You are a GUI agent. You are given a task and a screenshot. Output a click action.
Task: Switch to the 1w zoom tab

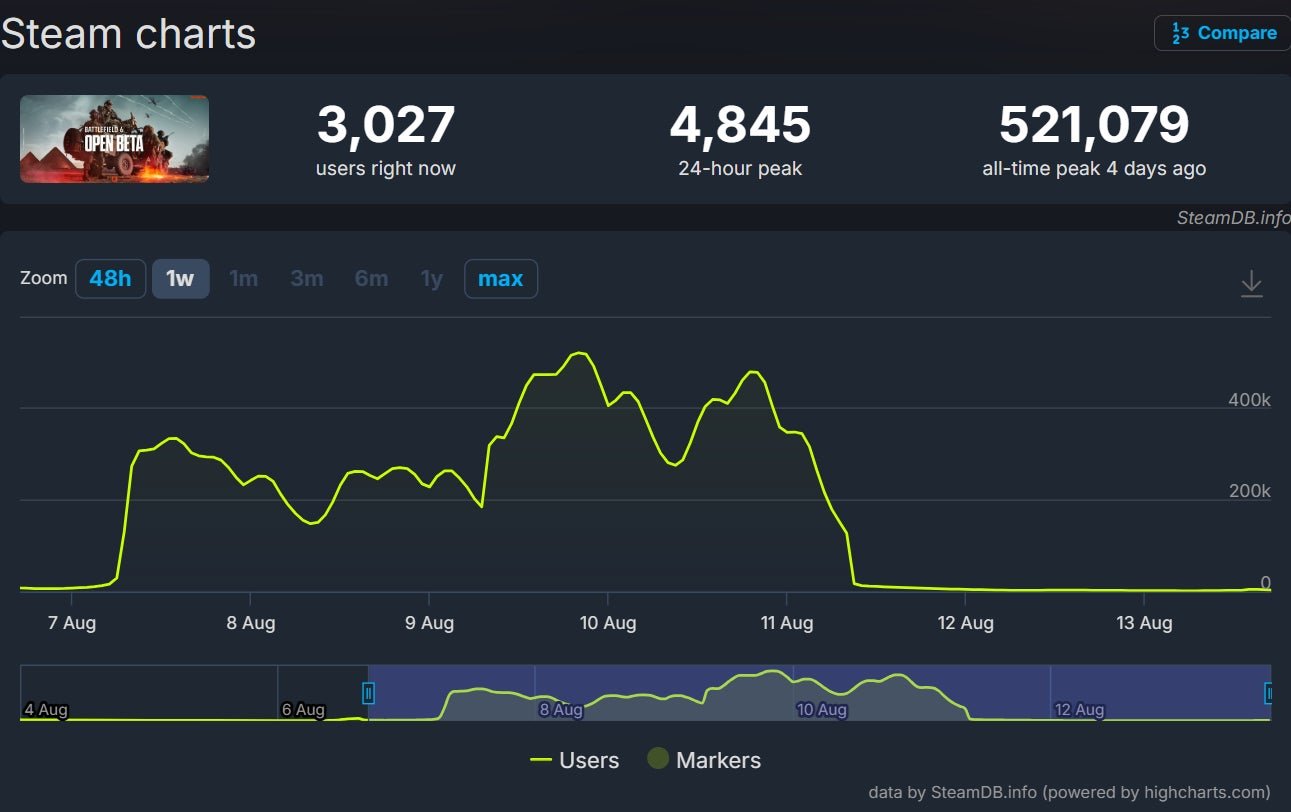[x=180, y=279]
